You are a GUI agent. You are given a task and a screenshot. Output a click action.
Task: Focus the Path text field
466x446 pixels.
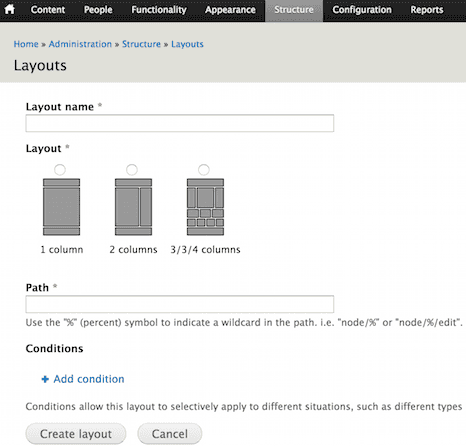tap(180, 304)
